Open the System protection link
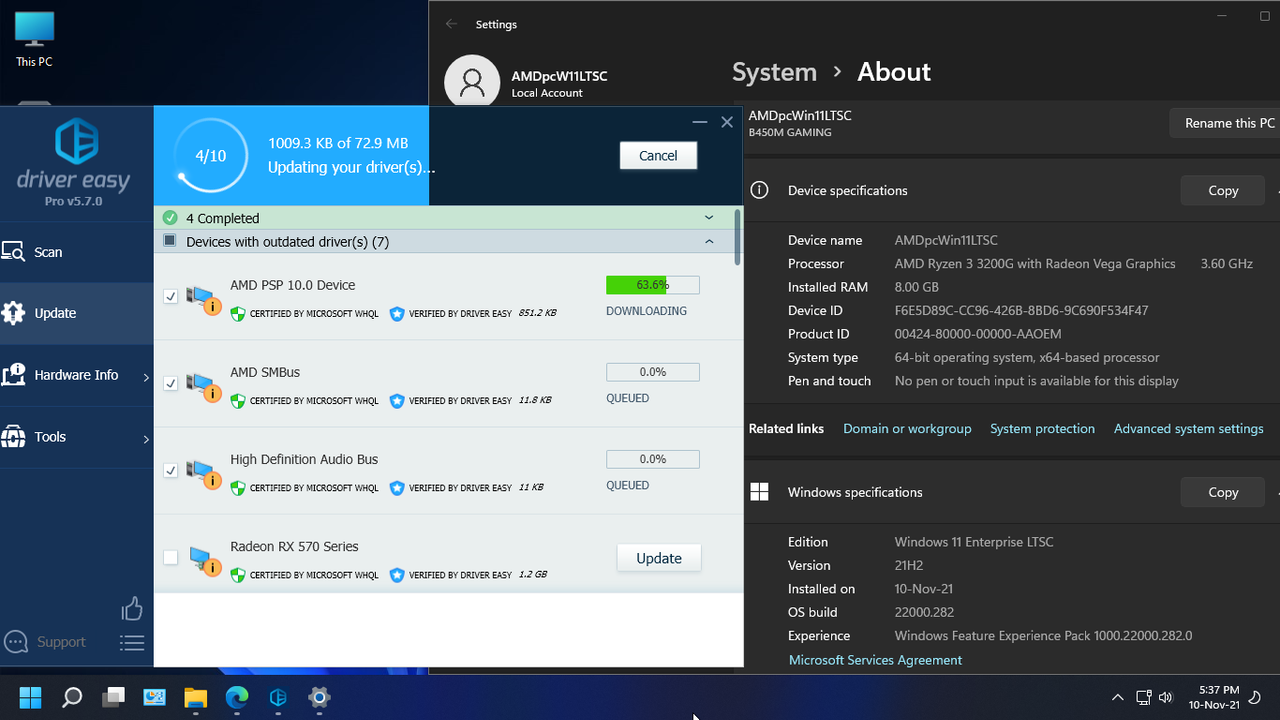Viewport: 1280px width, 720px height. point(1042,429)
